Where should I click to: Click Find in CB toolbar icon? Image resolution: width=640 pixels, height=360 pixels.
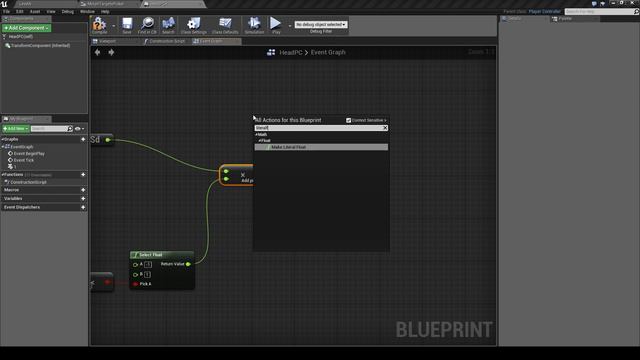pyautogui.click(x=147, y=25)
